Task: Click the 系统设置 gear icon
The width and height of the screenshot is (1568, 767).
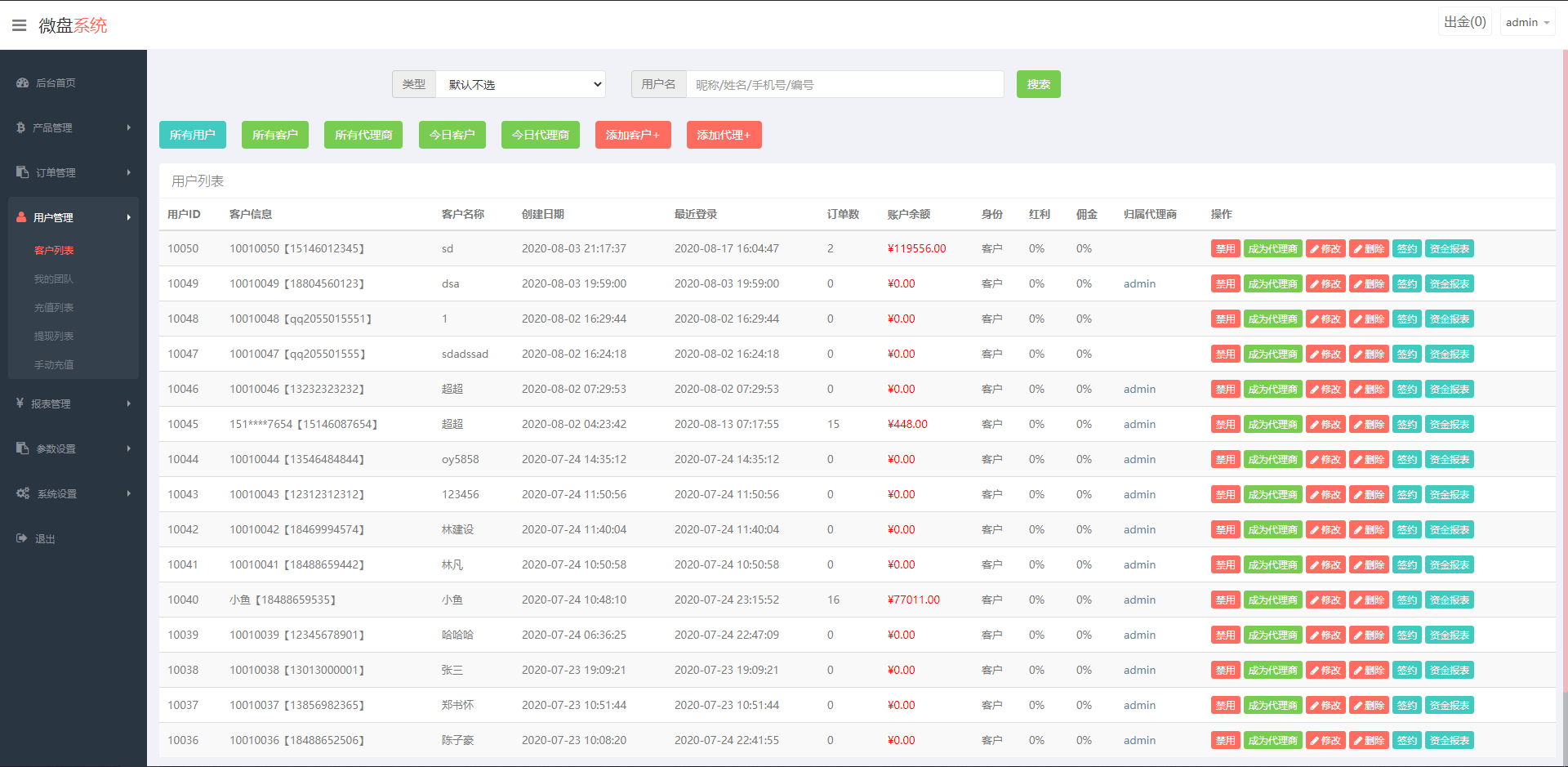Action: [x=22, y=493]
